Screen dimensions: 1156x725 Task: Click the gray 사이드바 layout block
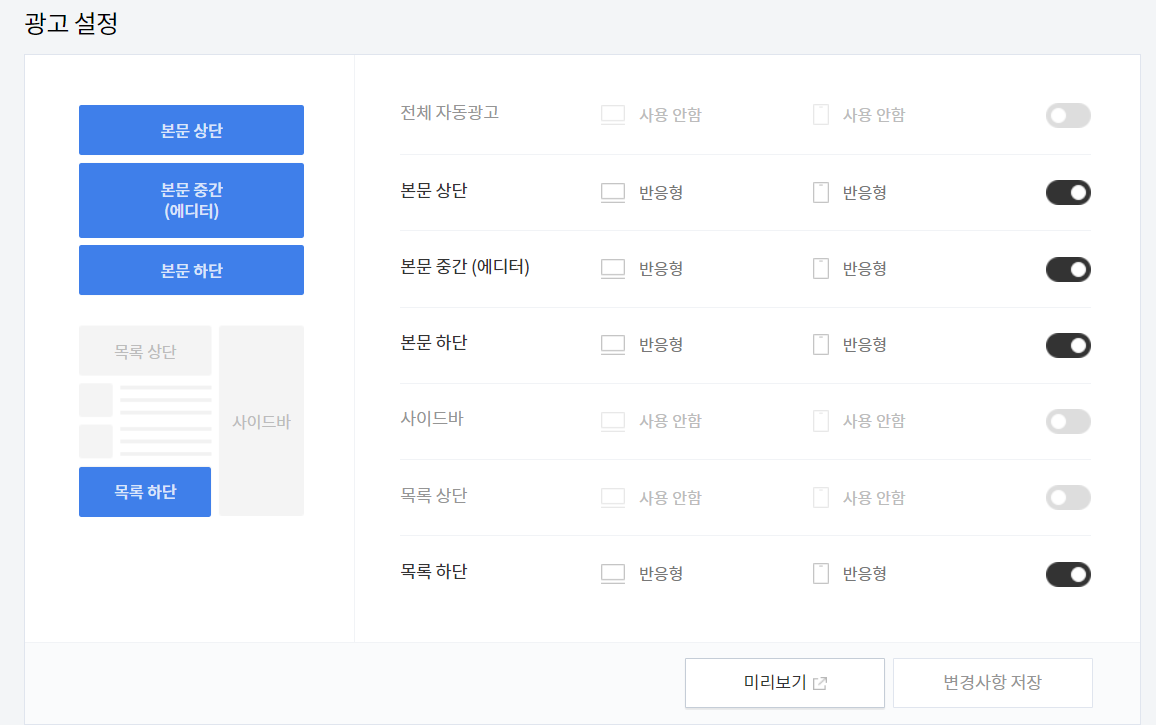(261, 421)
